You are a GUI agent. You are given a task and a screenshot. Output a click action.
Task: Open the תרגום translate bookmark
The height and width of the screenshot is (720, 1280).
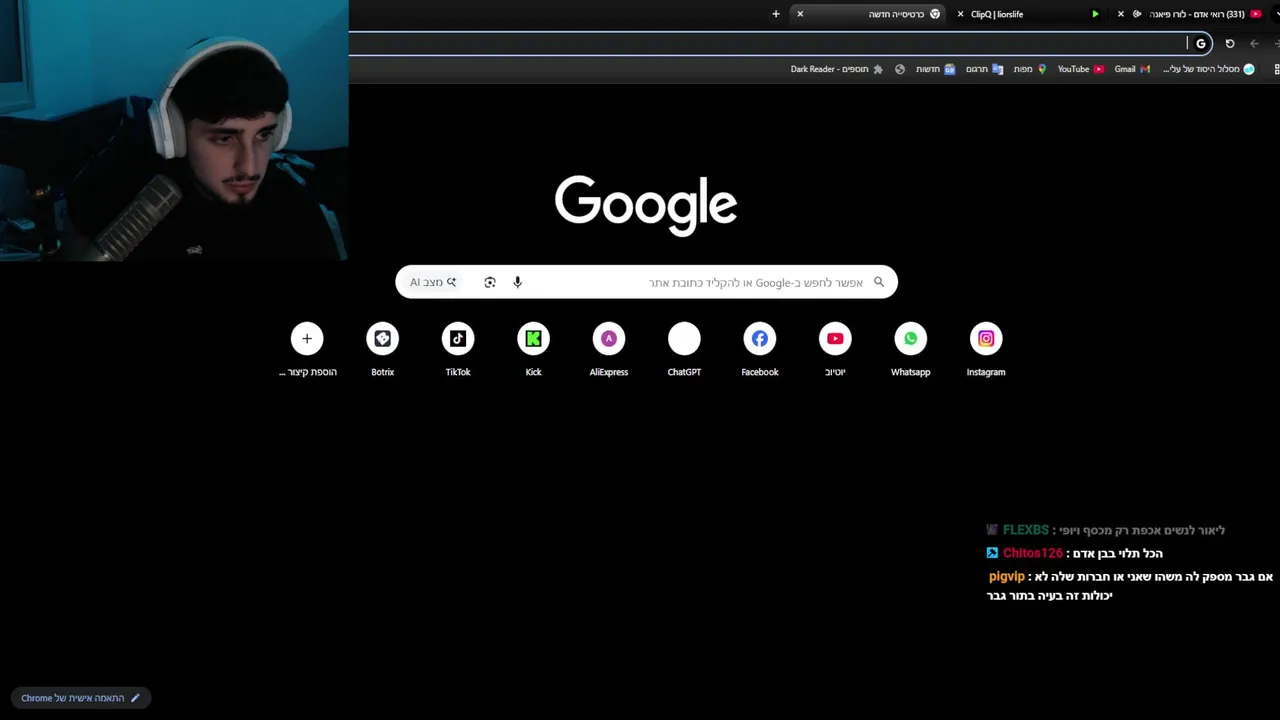(x=984, y=69)
